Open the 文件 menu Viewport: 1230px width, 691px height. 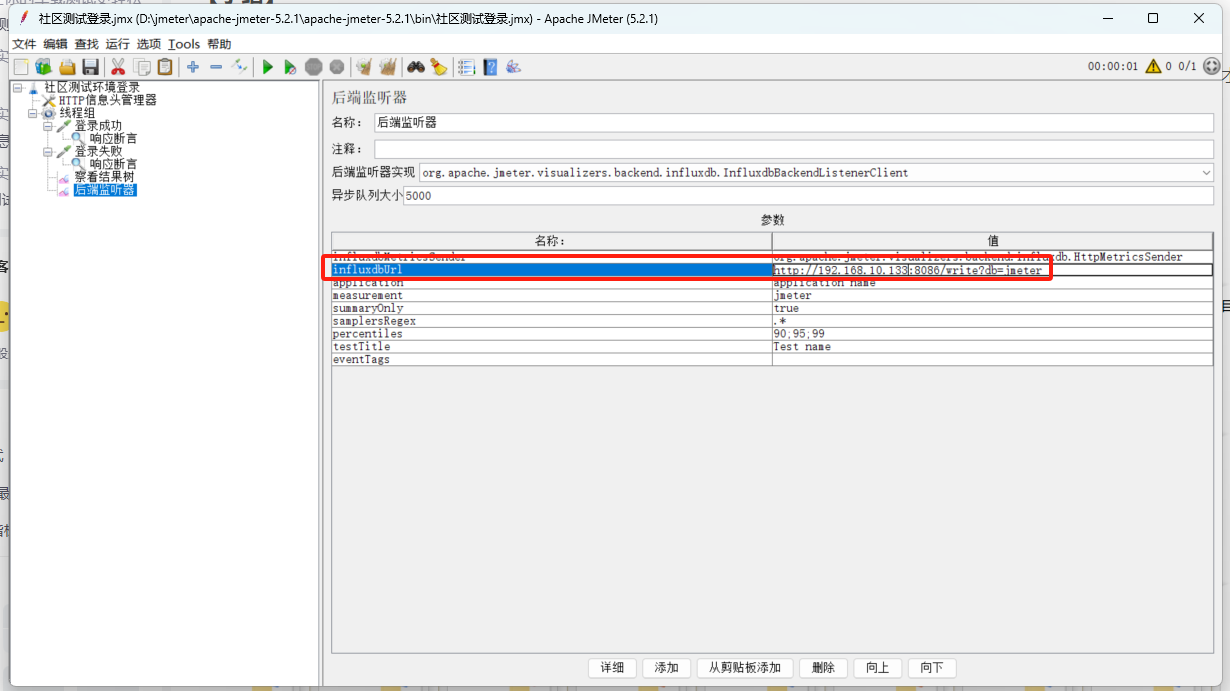[24, 44]
